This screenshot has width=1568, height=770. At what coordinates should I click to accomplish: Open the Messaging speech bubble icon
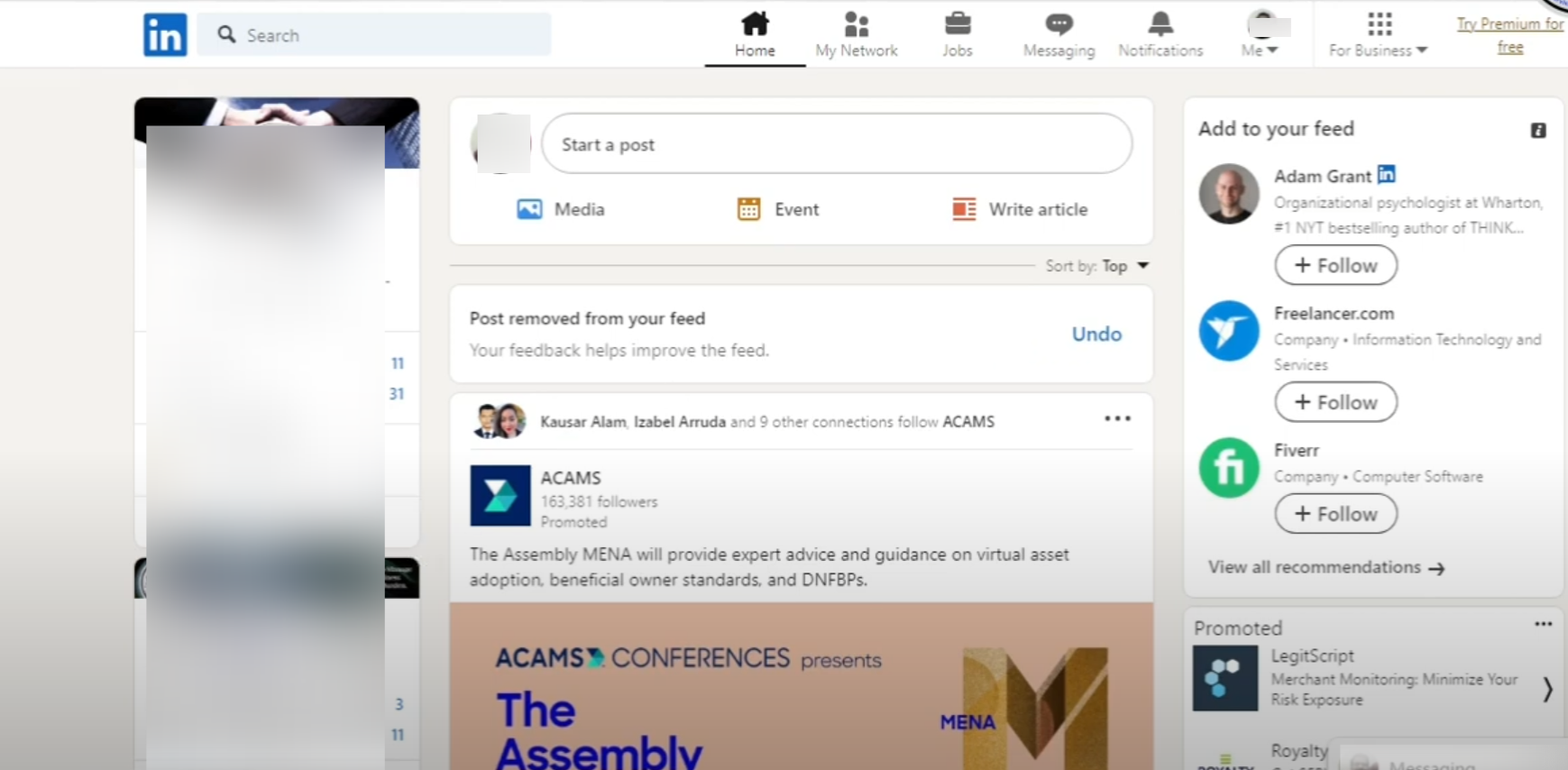(1059, 23)
